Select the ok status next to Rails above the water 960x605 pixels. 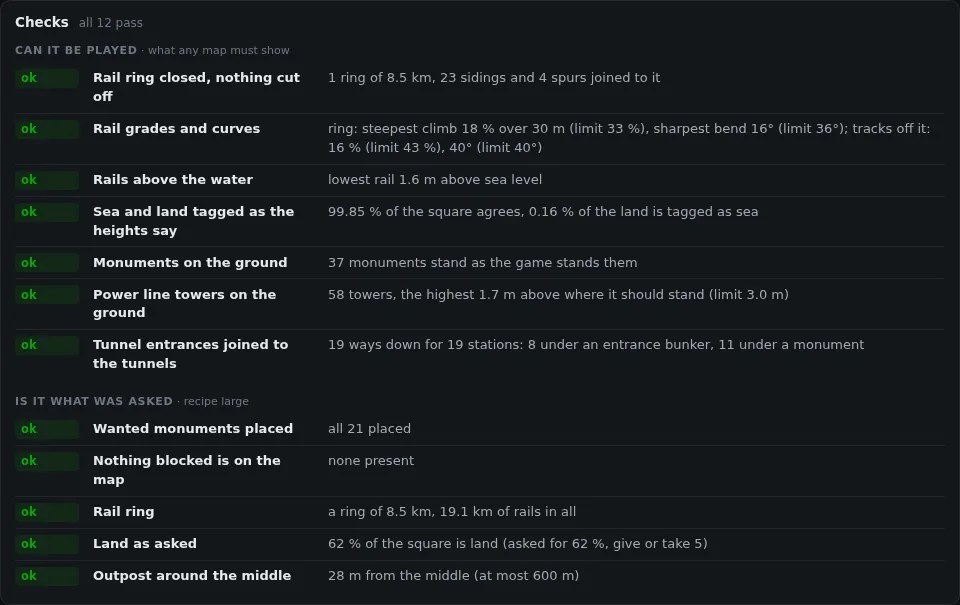tap(47, 180)
